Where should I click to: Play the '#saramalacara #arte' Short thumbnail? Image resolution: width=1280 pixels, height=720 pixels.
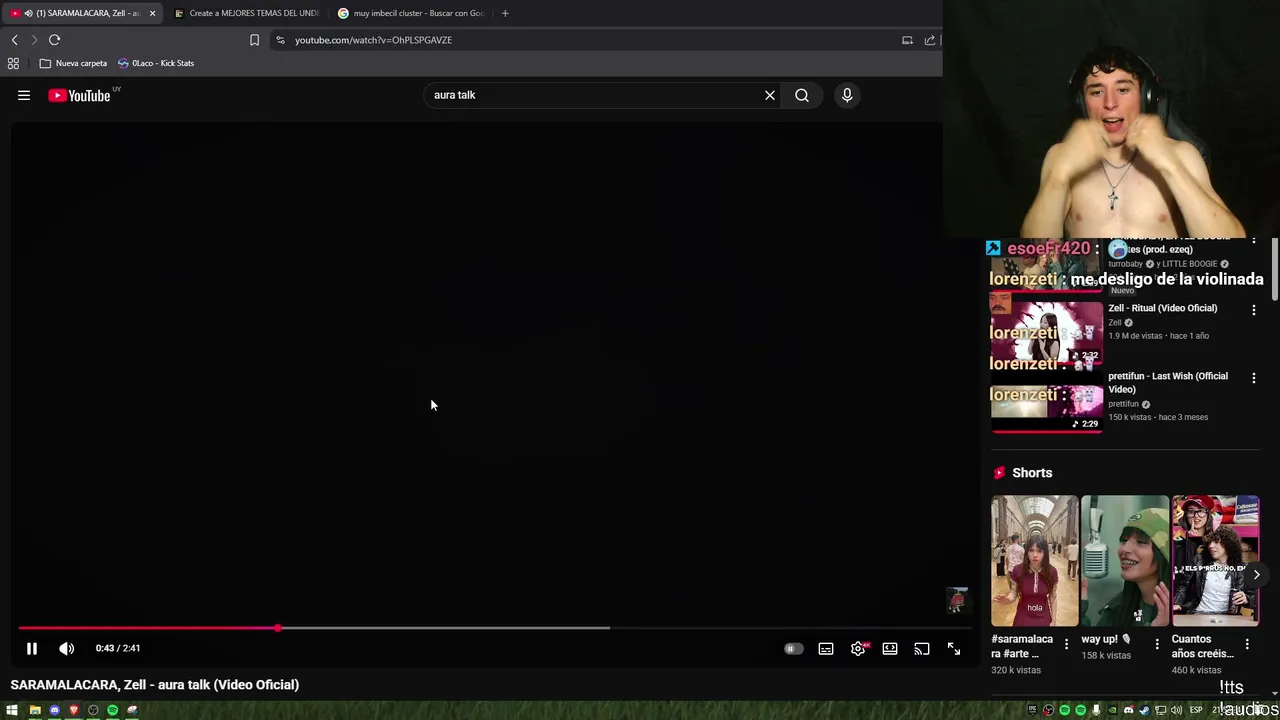(1035, 560)
